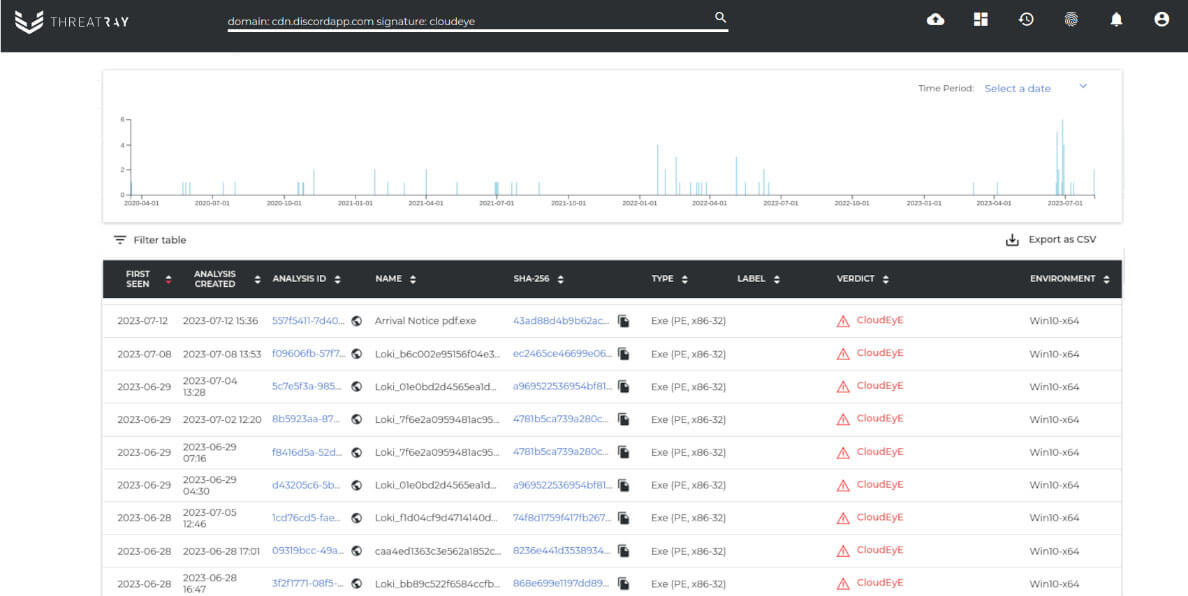Open the history clock icon

click(1026, 20)
